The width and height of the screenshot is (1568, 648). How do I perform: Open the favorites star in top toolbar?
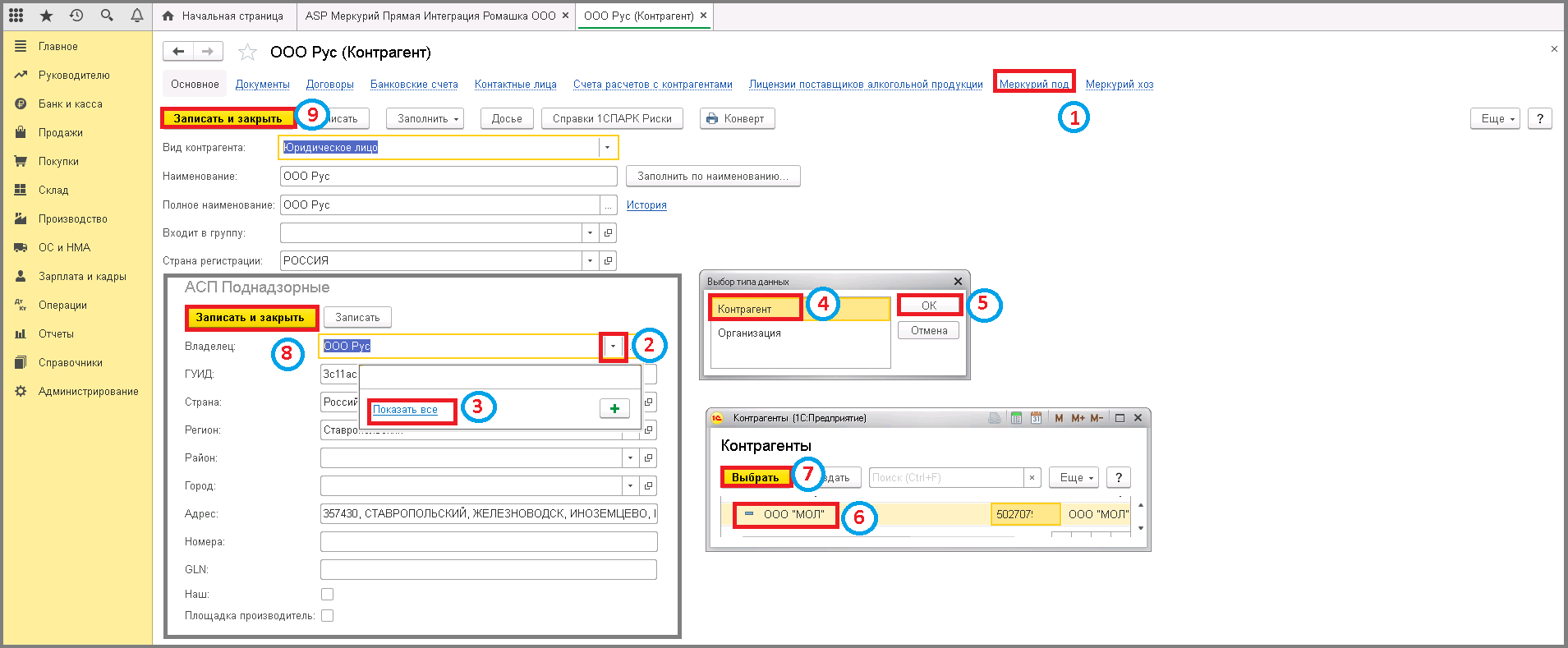(46, 16)
